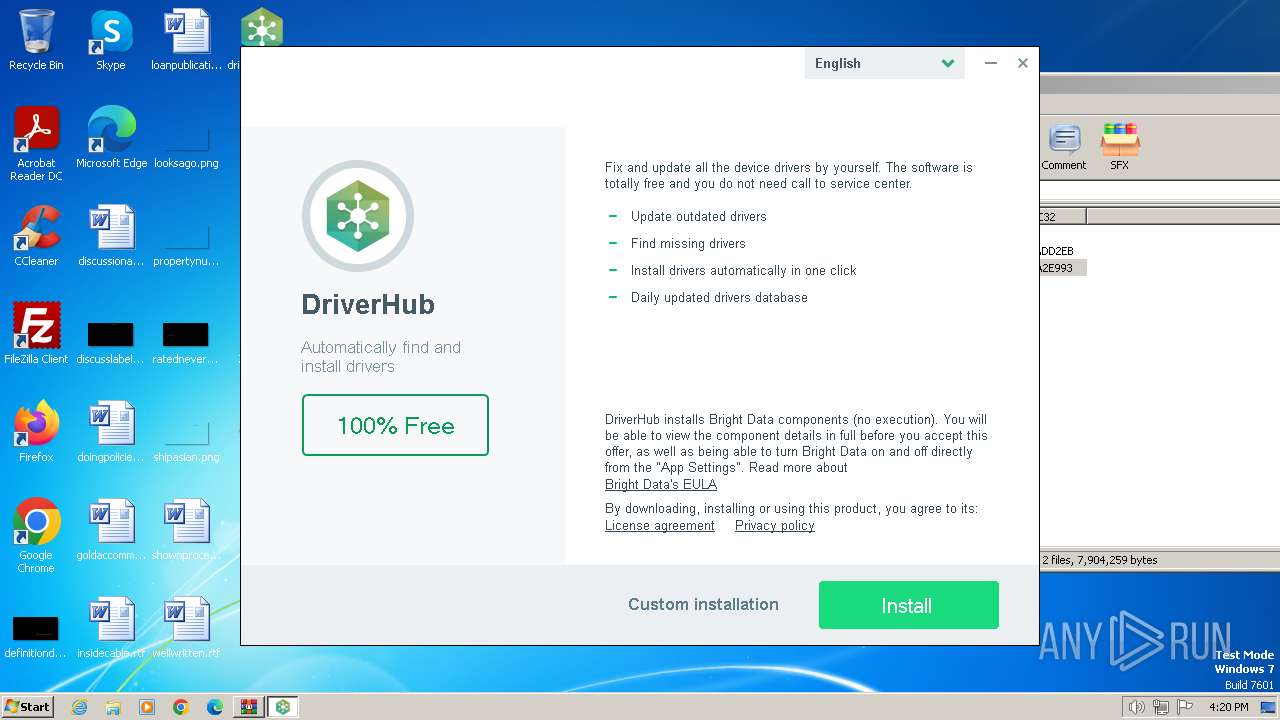This screenshot has width=1280, height=720.
Task: Click the SFX icon in the WinRAR window
Action: (x=1120, y=147)
